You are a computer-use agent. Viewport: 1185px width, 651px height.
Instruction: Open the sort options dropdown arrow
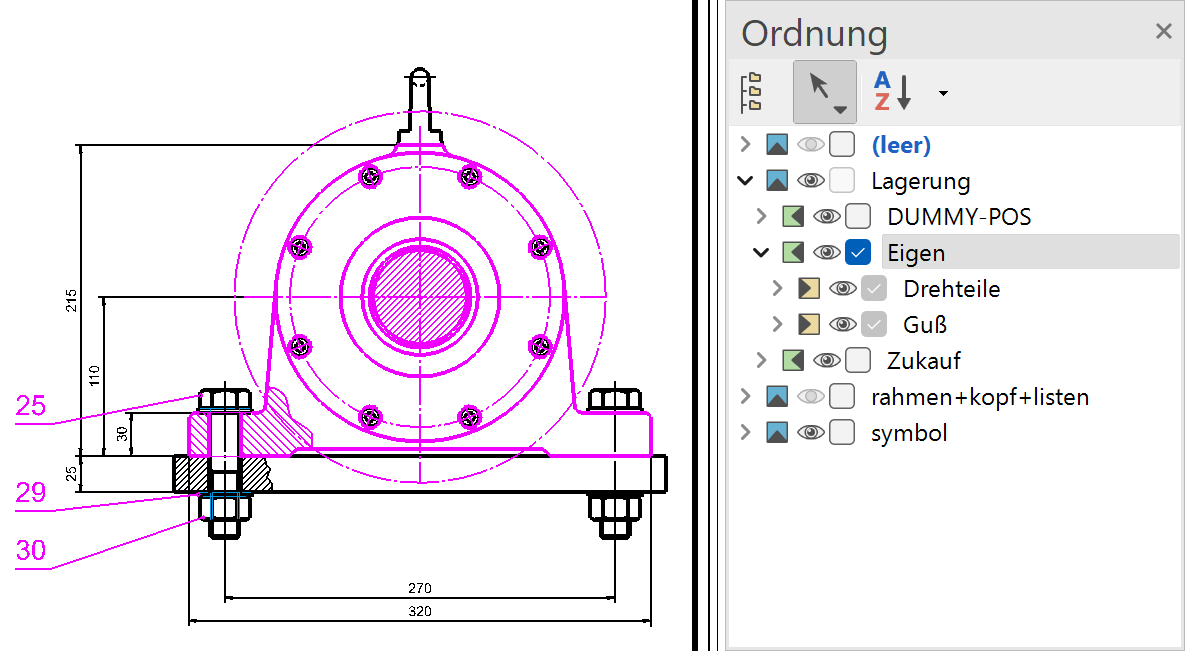[x=943, y=94]
